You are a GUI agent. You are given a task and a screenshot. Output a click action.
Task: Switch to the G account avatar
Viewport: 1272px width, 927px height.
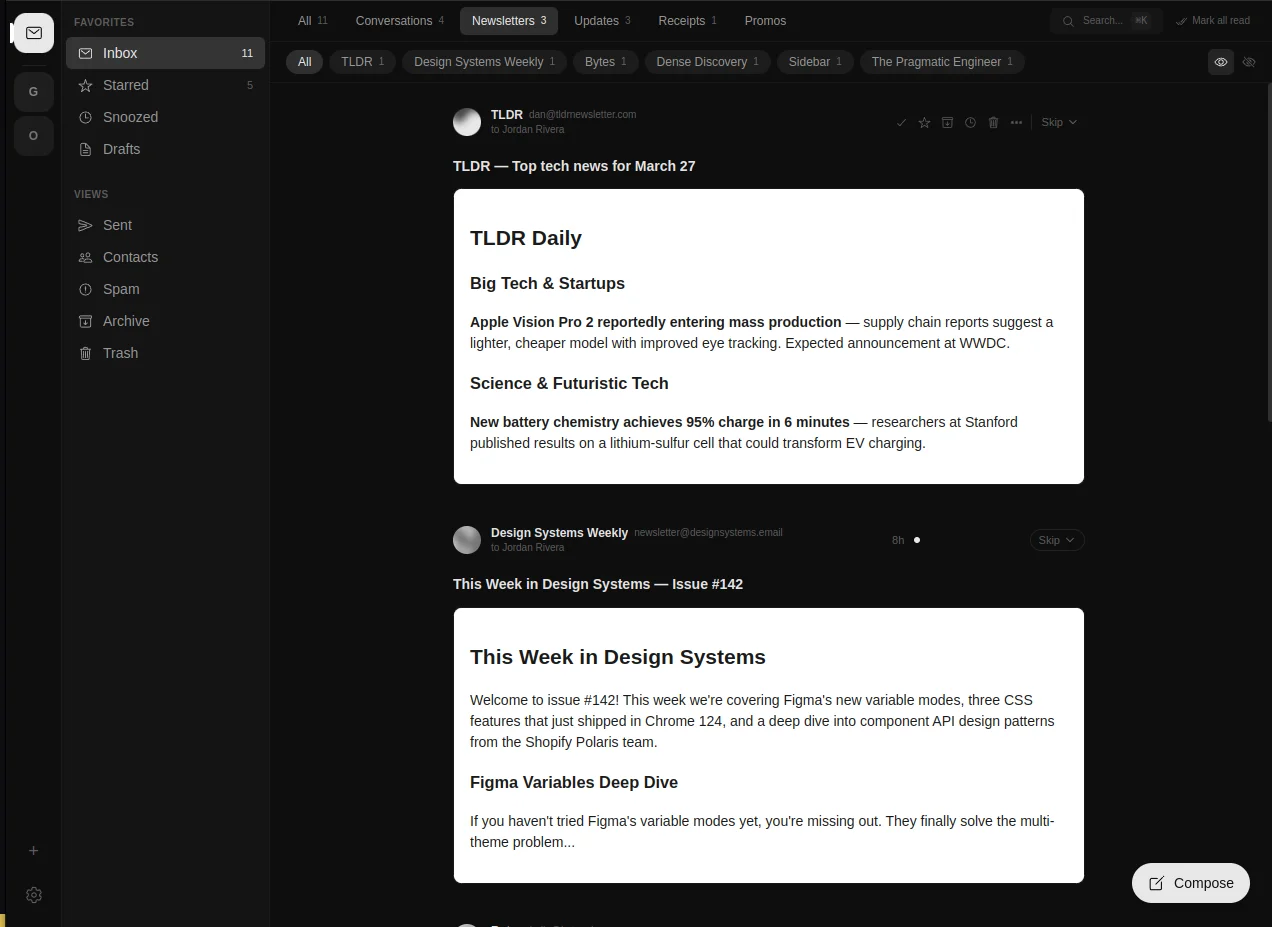[33, 91]
